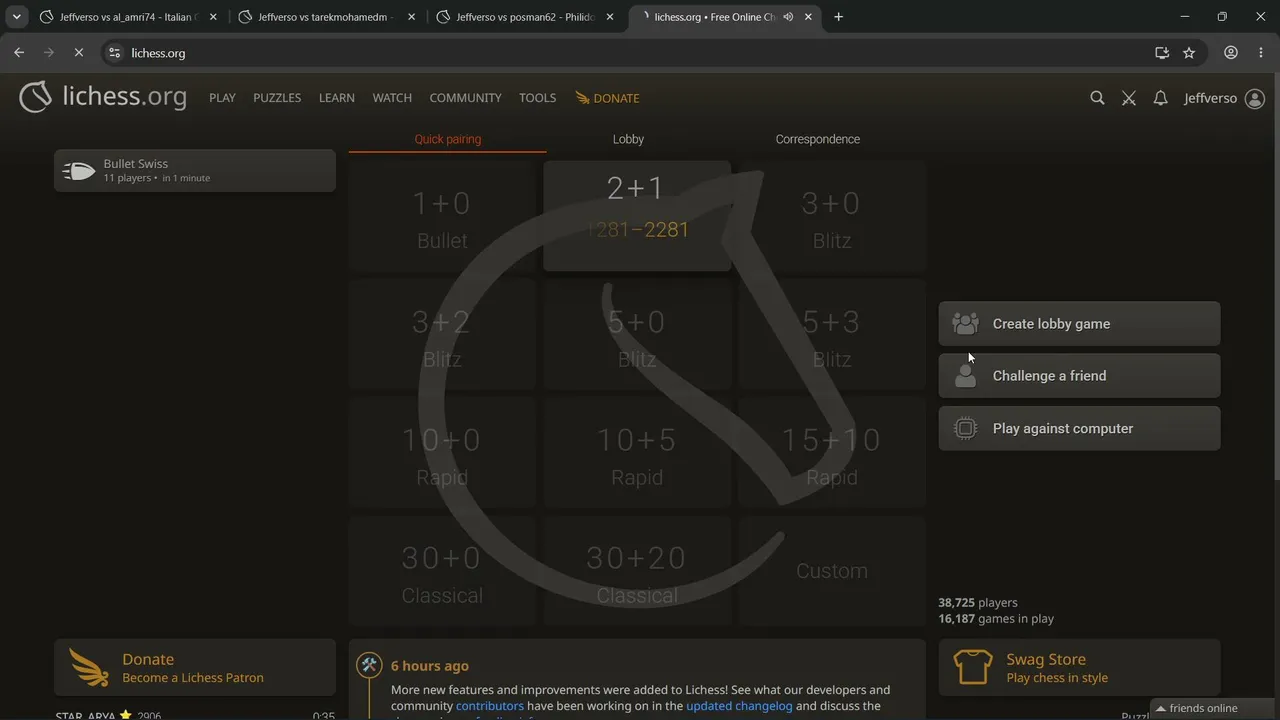Click the Swag Store t-shirt icon
Image resolution: width=1280 pixels, height=720 pixels.
[x=973, y=667]
